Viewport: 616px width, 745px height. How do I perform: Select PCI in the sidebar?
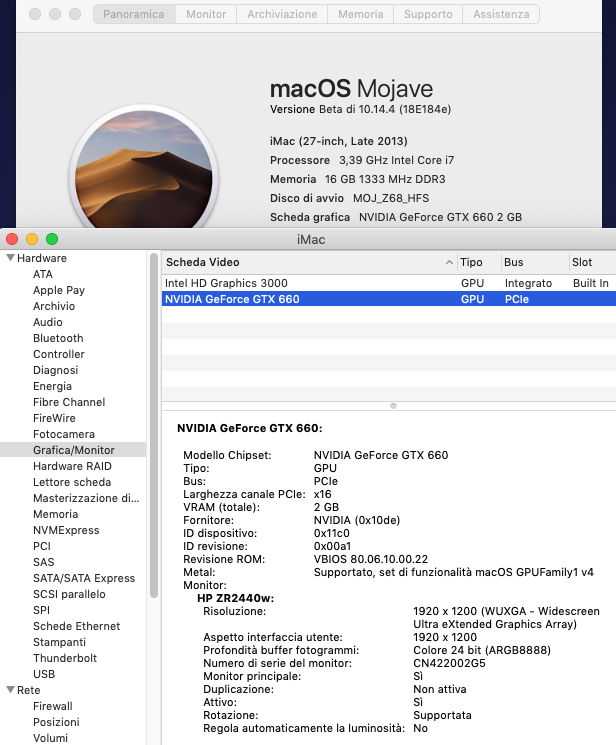pos(42,546)
